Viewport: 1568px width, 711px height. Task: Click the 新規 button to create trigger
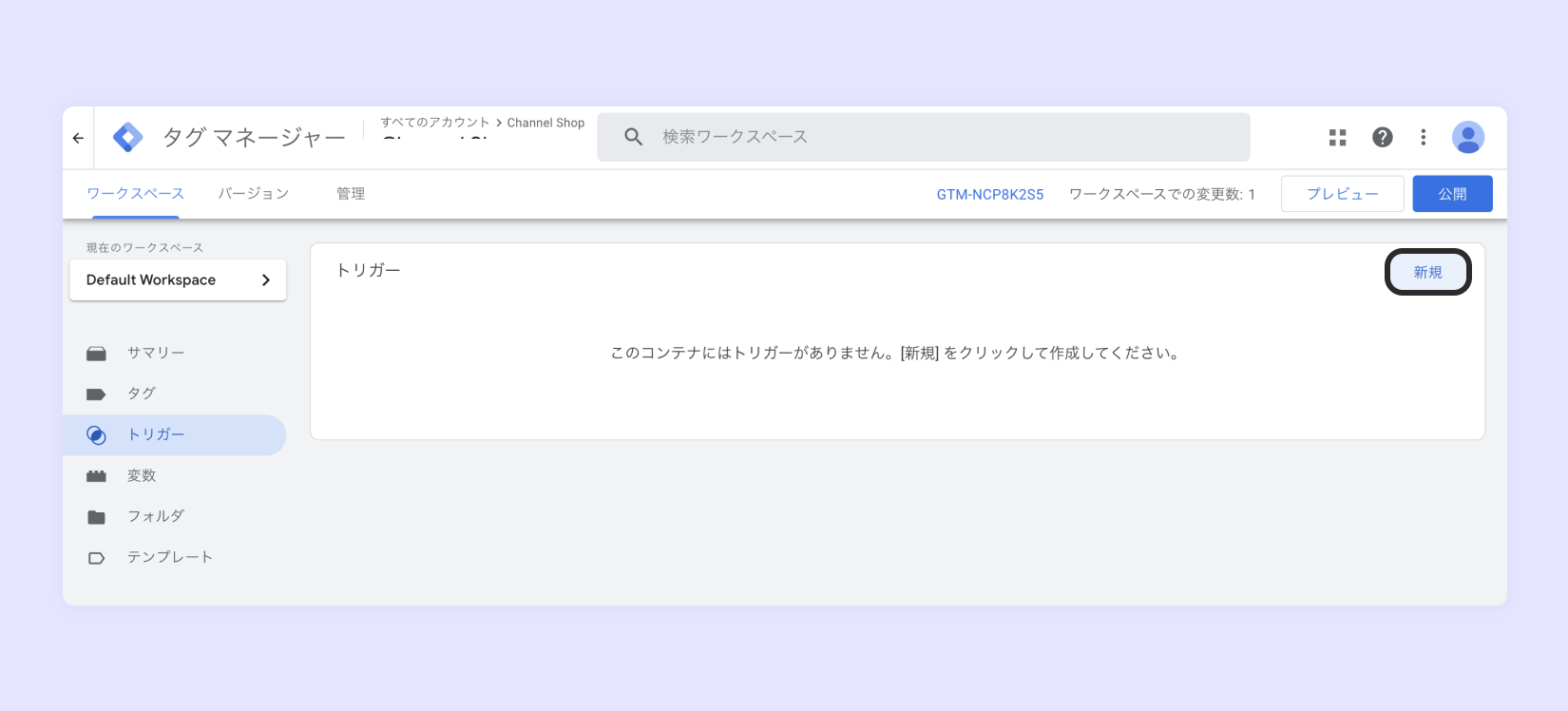(1428, 272)
